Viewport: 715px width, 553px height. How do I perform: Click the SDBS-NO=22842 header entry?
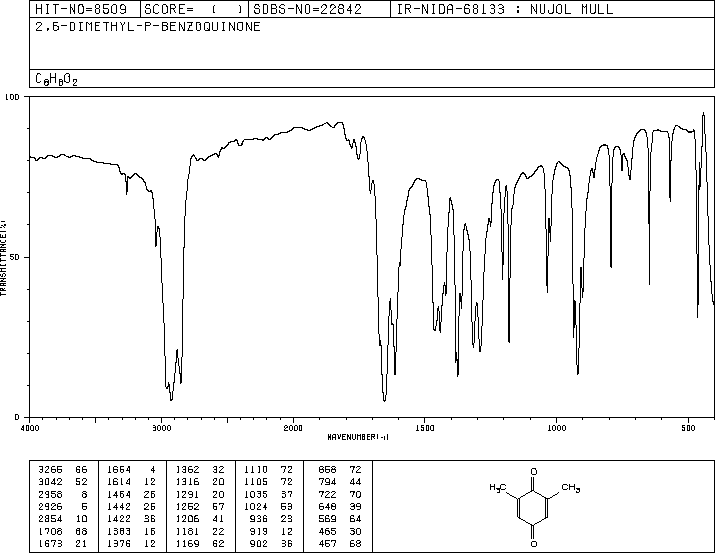[x=307, y=9]
